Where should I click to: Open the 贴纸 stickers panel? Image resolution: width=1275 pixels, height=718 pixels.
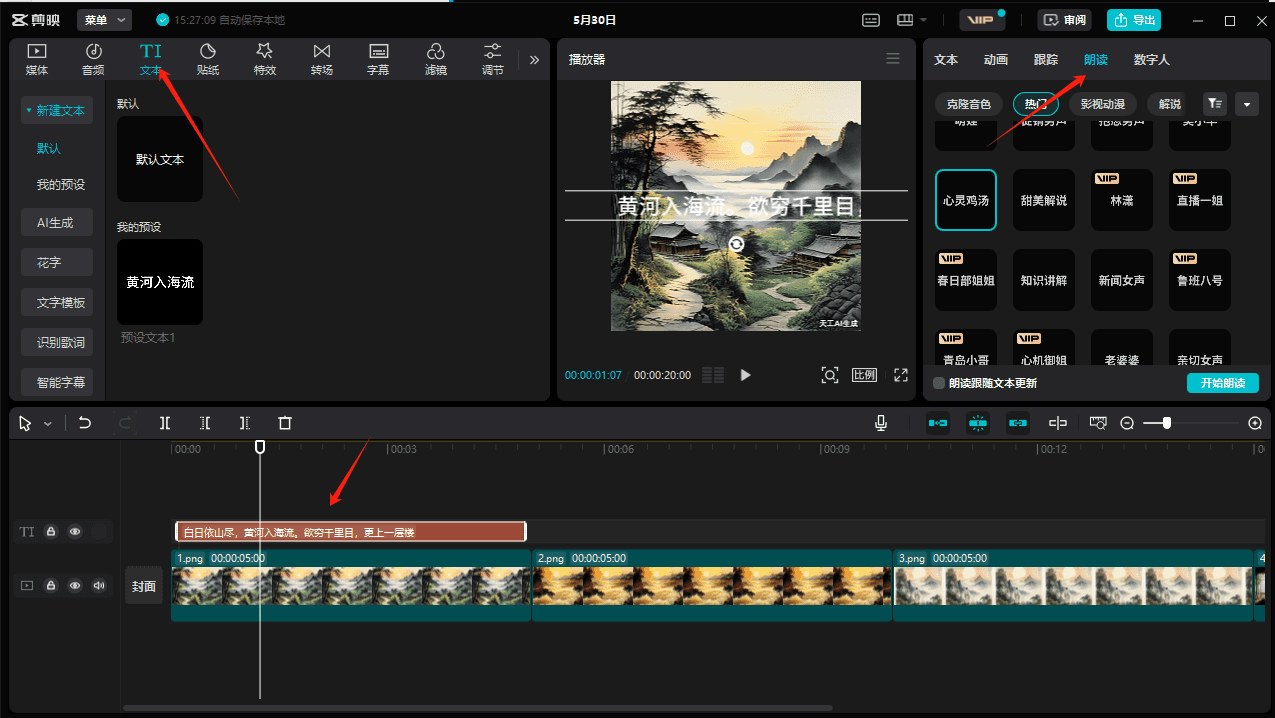pos(208,59)
